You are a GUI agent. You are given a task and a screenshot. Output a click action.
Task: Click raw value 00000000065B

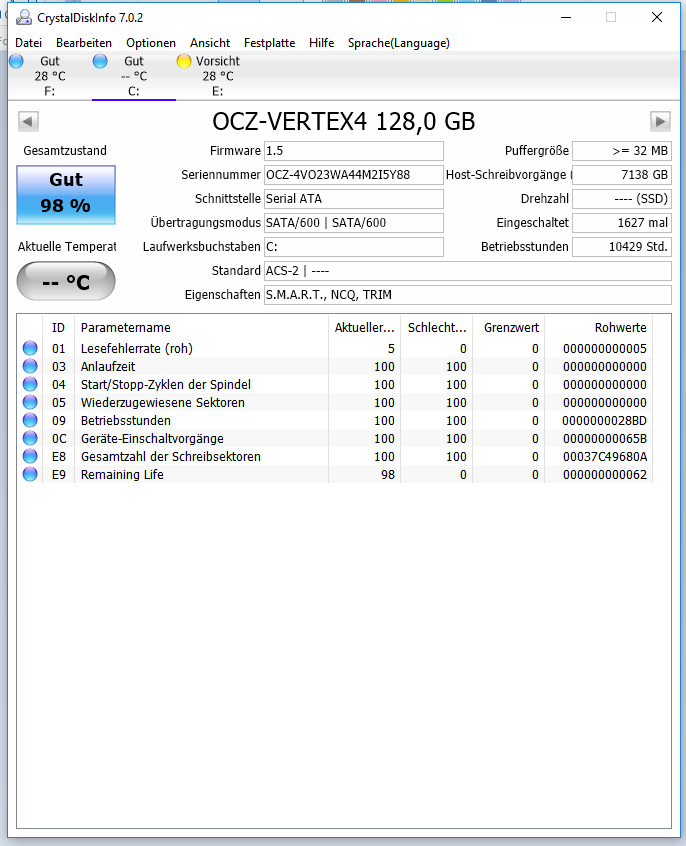point(605,439)
